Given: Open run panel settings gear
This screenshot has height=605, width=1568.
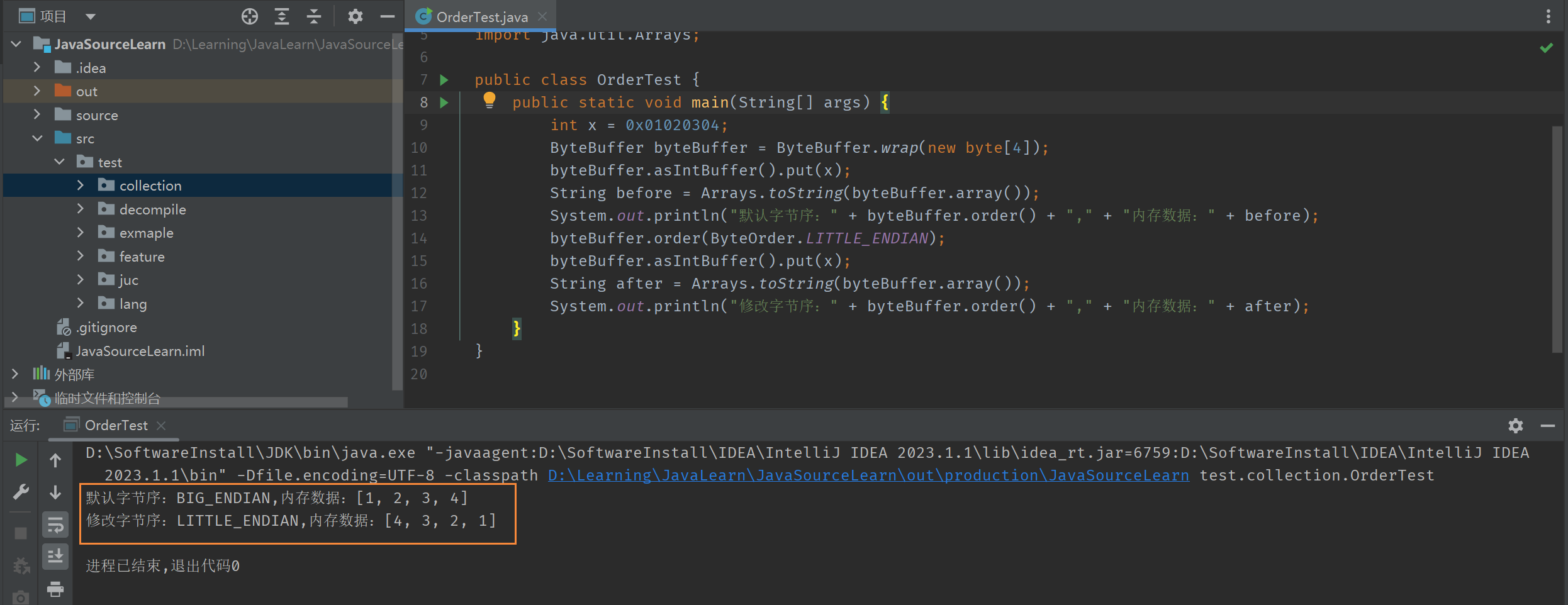Looking at the screenshot, I should click(1515, 426).
